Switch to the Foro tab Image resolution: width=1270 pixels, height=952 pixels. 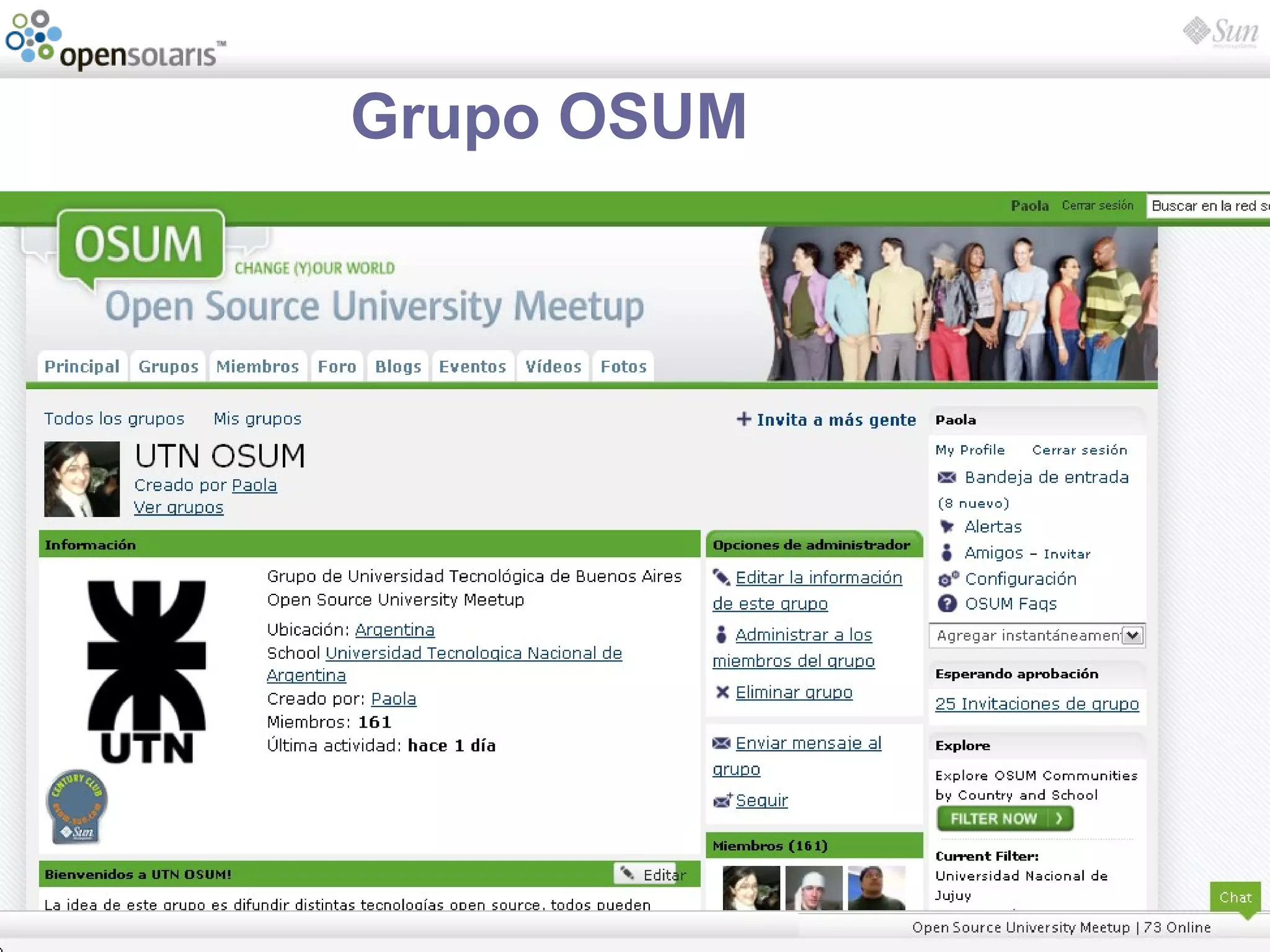pos(337,366)
